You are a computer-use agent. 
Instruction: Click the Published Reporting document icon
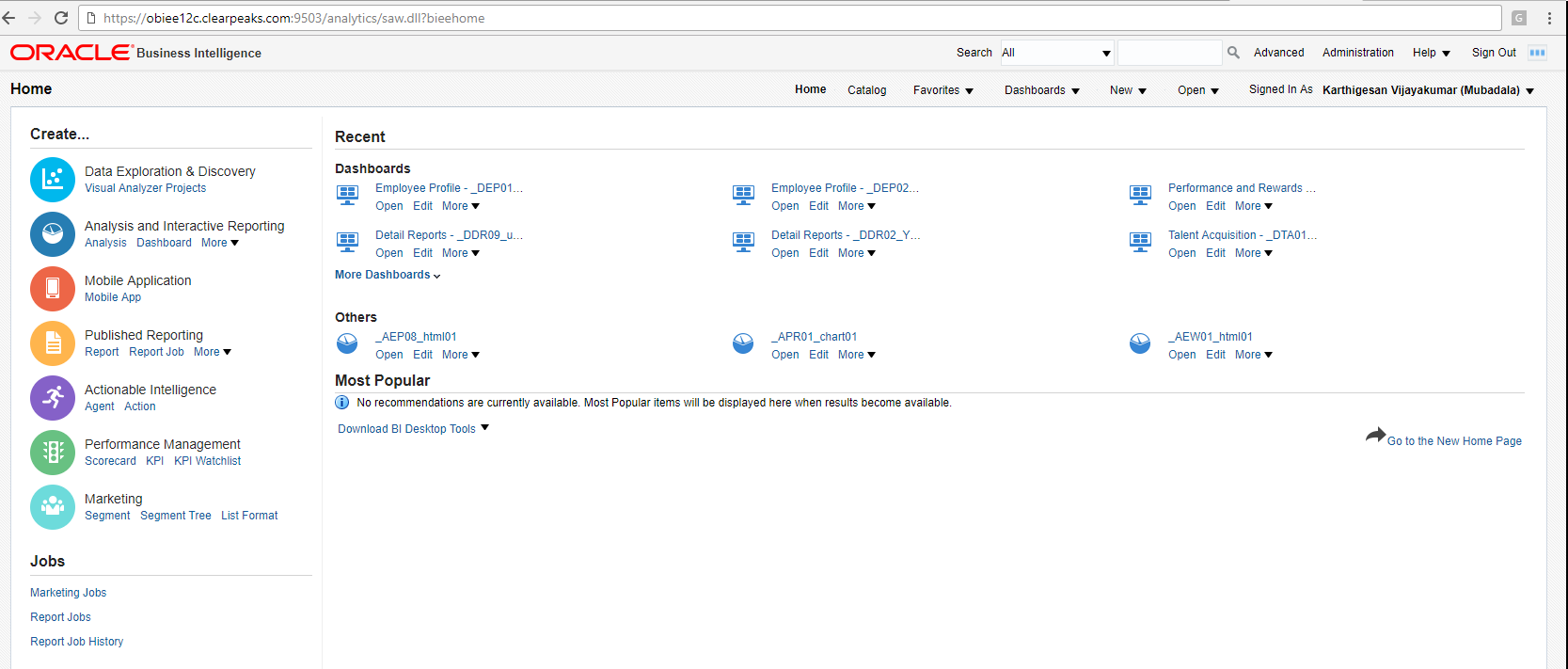coord(53,343)
